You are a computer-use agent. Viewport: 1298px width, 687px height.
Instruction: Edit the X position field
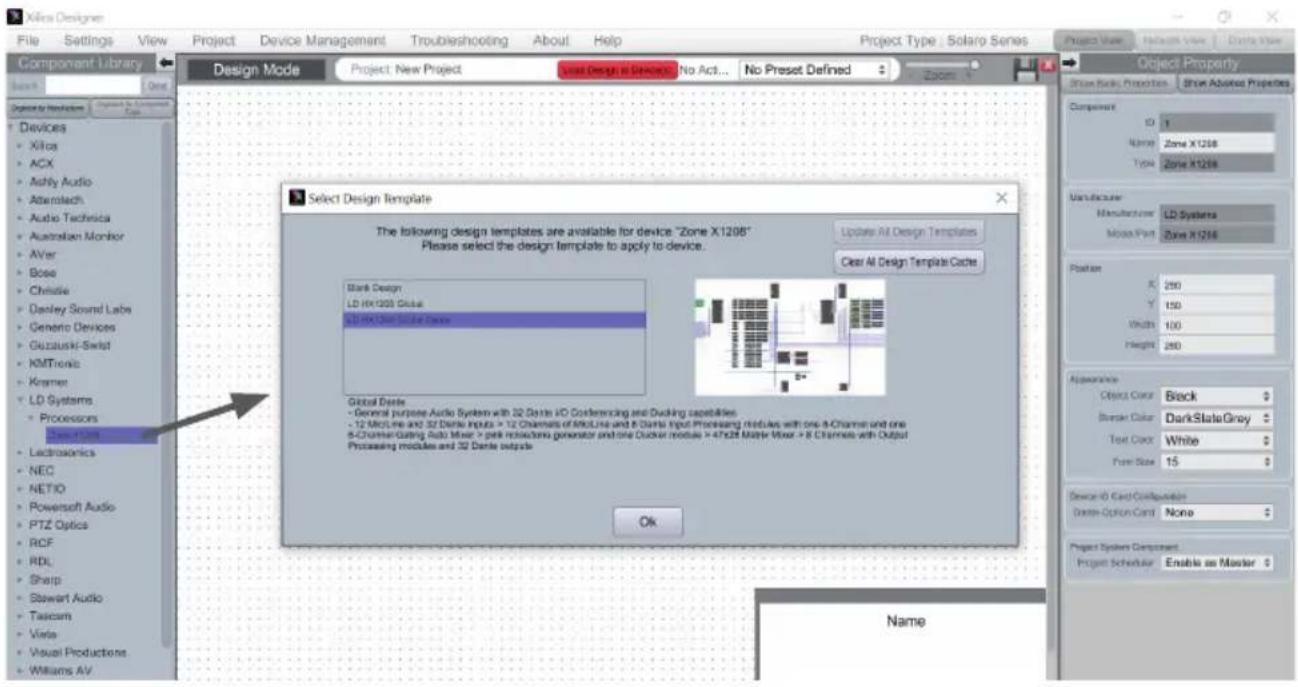(1217, 285)
